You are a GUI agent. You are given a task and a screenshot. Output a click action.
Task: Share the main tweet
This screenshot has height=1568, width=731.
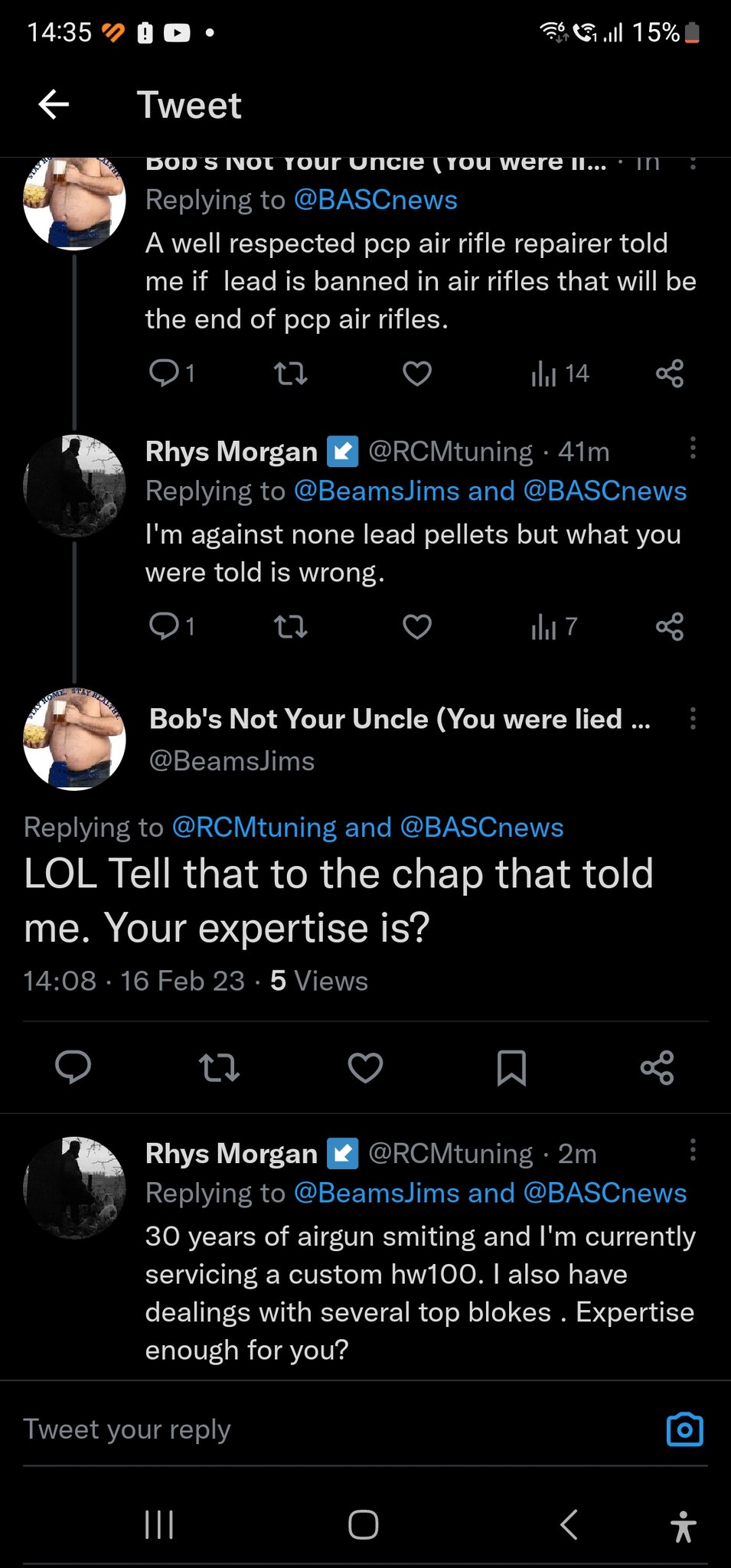click(657, 1067)
